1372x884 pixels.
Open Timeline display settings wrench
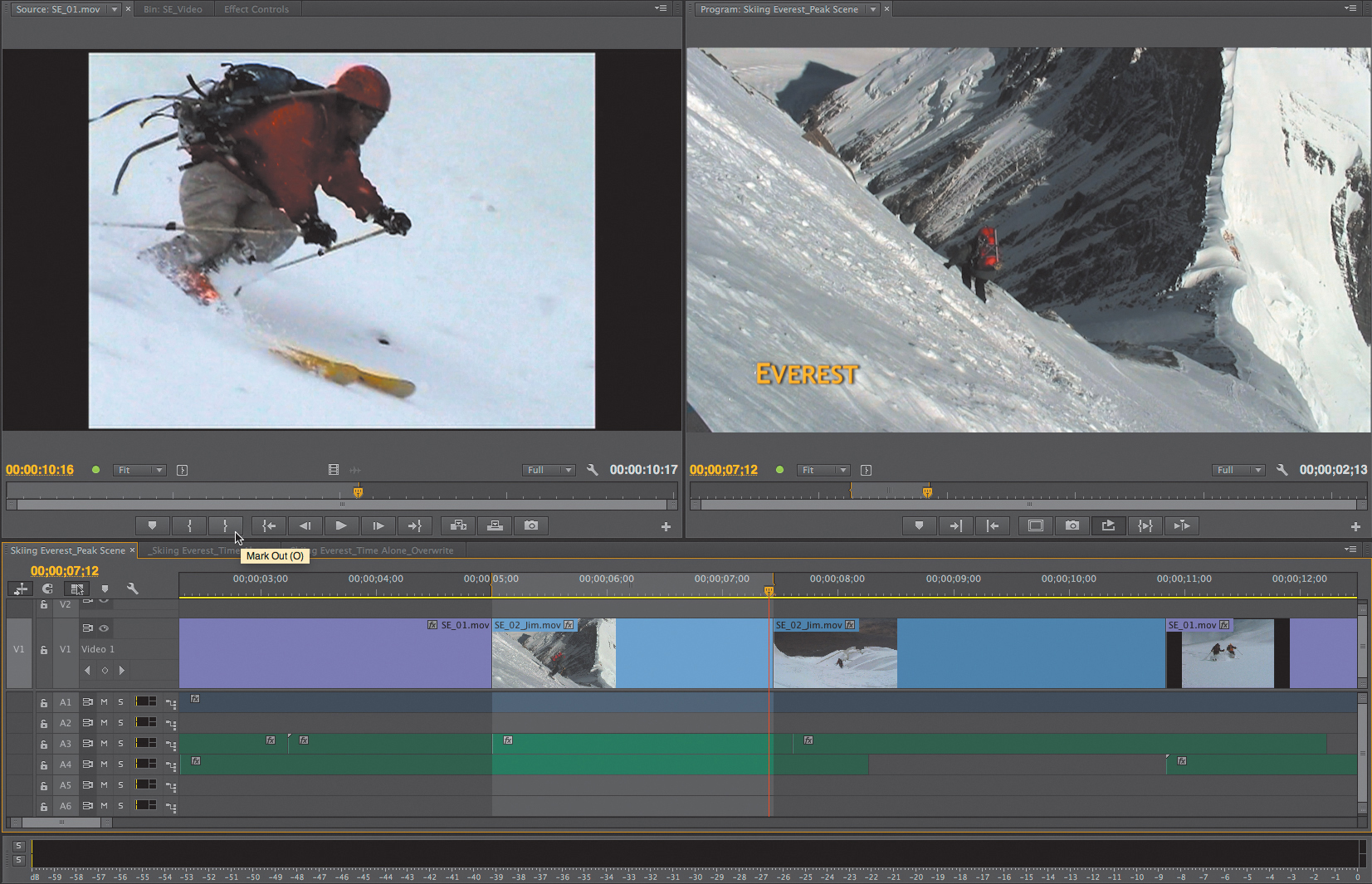click(132, 589)
